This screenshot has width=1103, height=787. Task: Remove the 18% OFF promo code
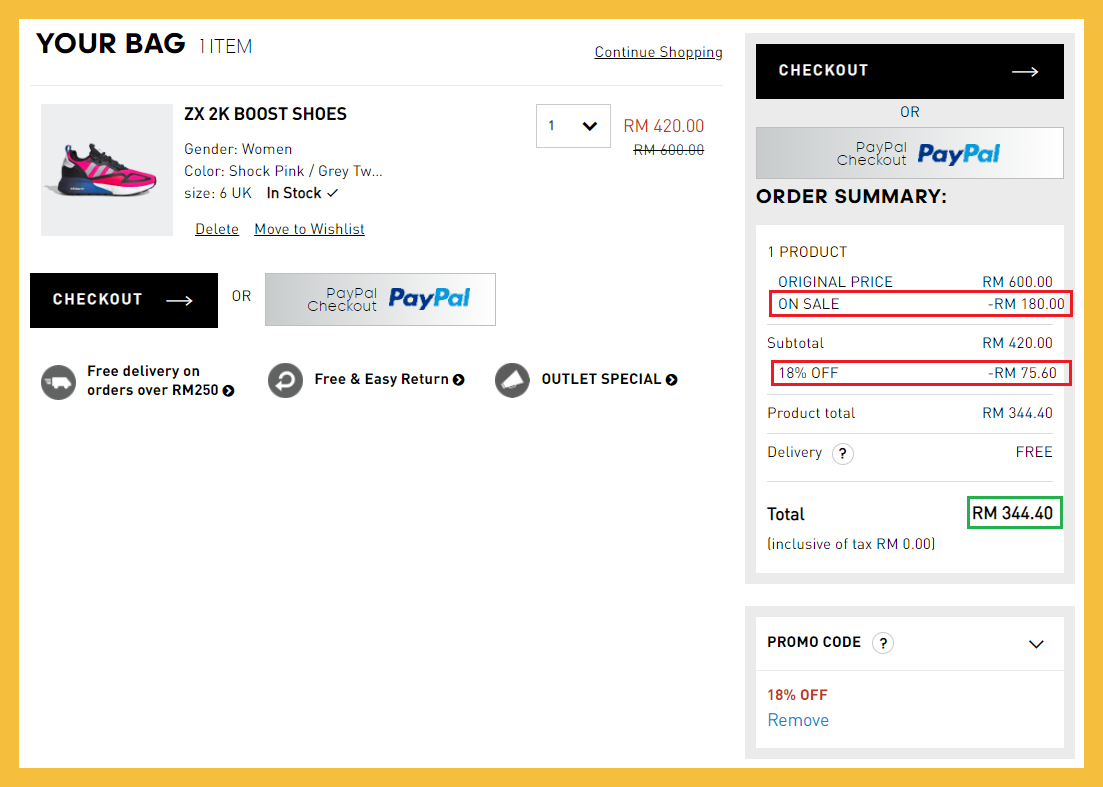pyautogui.click(x=798, y=720)
